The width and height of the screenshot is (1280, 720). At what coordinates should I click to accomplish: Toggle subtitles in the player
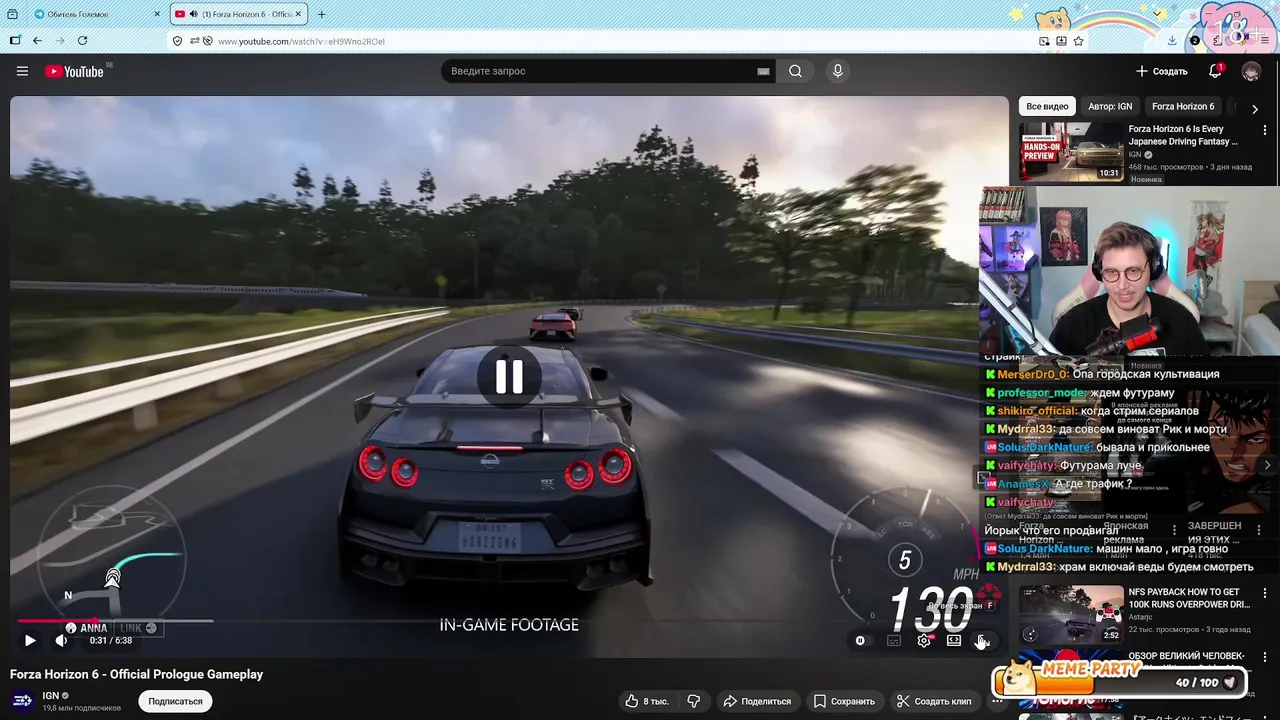(894, 640)
